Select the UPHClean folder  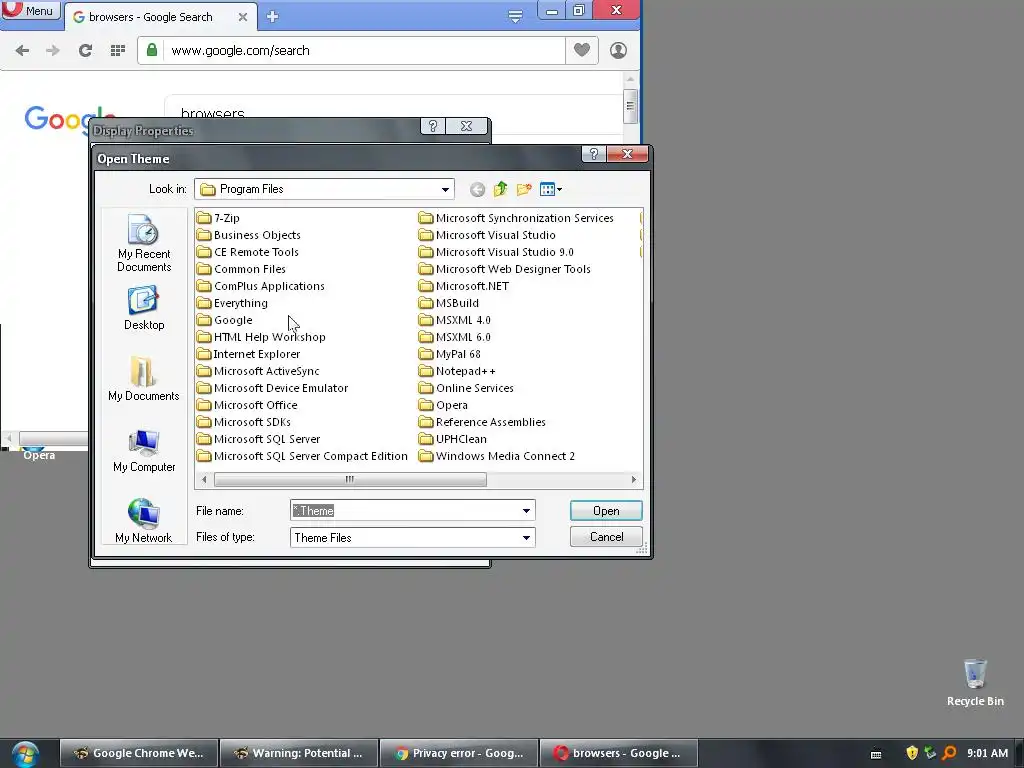coord(453,439)
